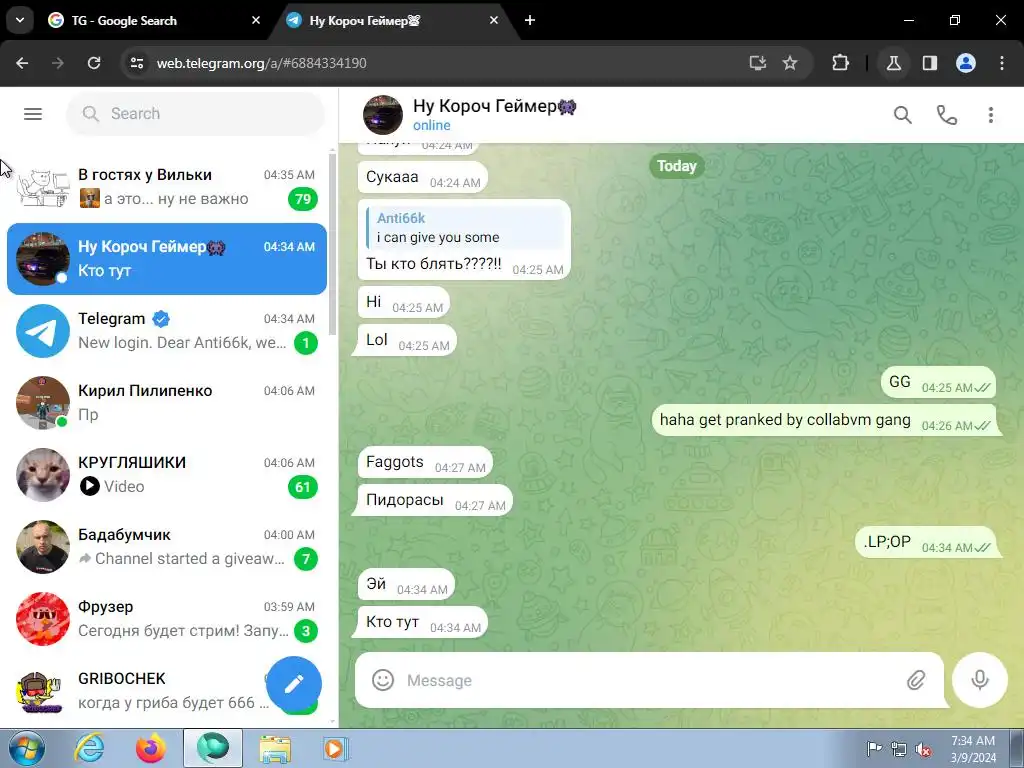Record a voice message with microphone button
1024x768 pixels.
coord(980,680)
